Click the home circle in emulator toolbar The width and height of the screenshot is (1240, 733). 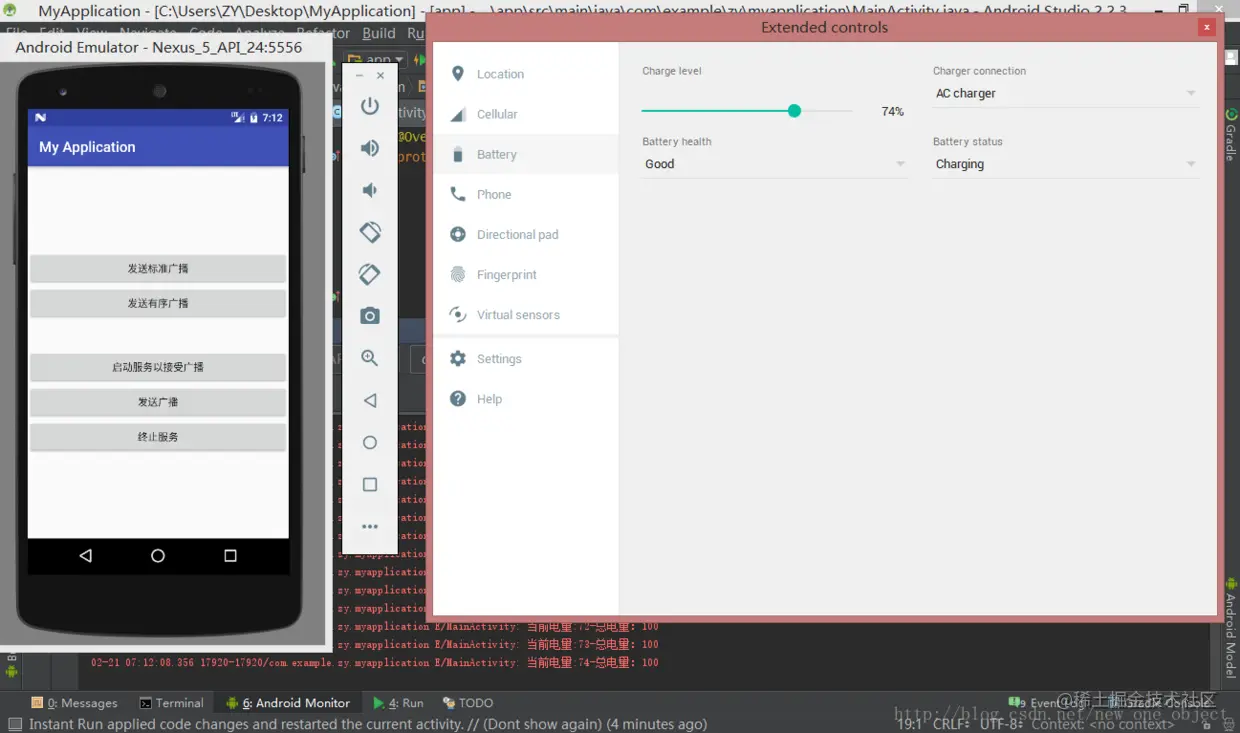(370, 442)
